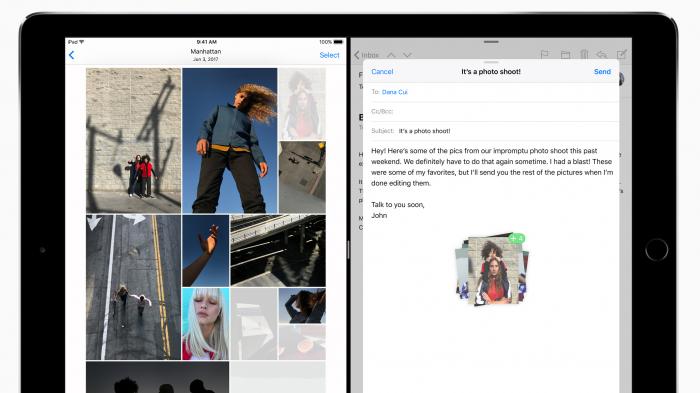The width and height of the screenshot is (700, 393).
Task: Open the blonde woman portrait photo
Action: (x=205, y=324)
